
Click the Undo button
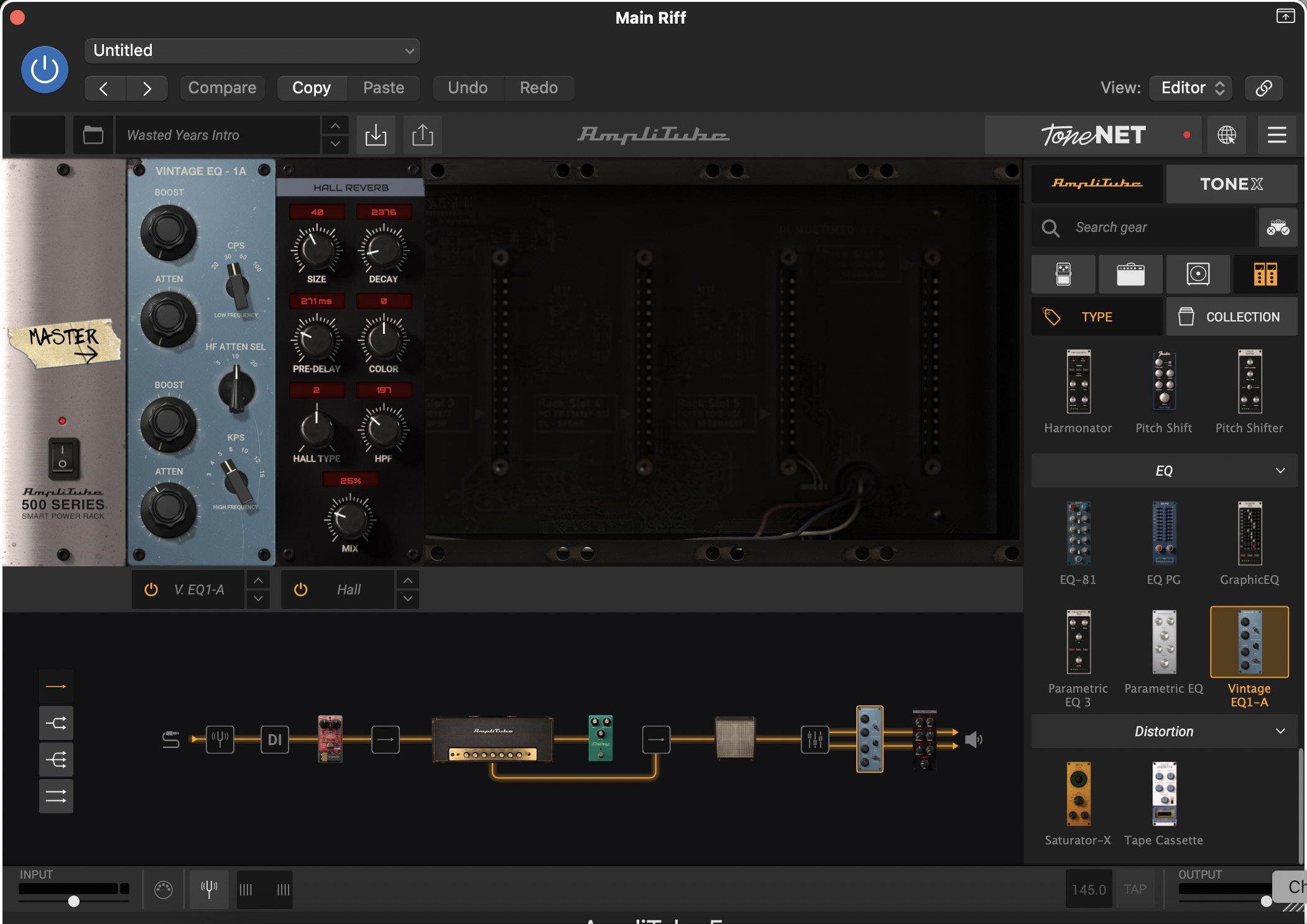click(468, 88)
